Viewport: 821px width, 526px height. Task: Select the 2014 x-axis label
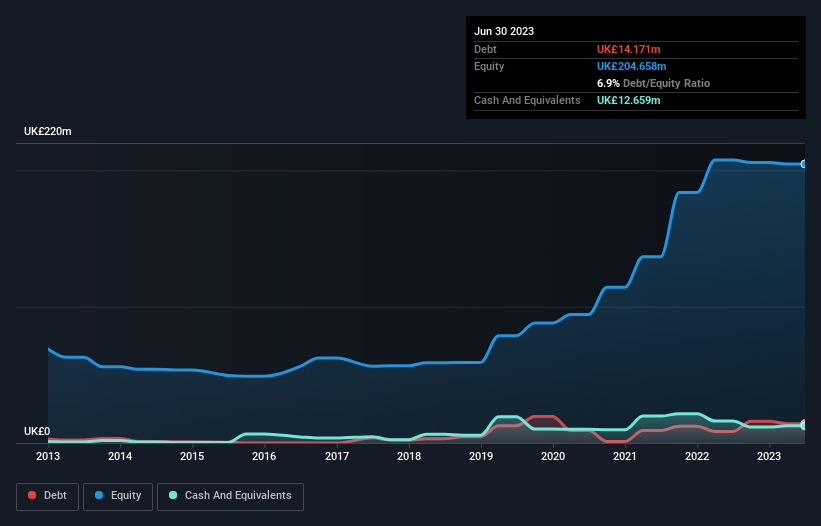pos(120,456)
